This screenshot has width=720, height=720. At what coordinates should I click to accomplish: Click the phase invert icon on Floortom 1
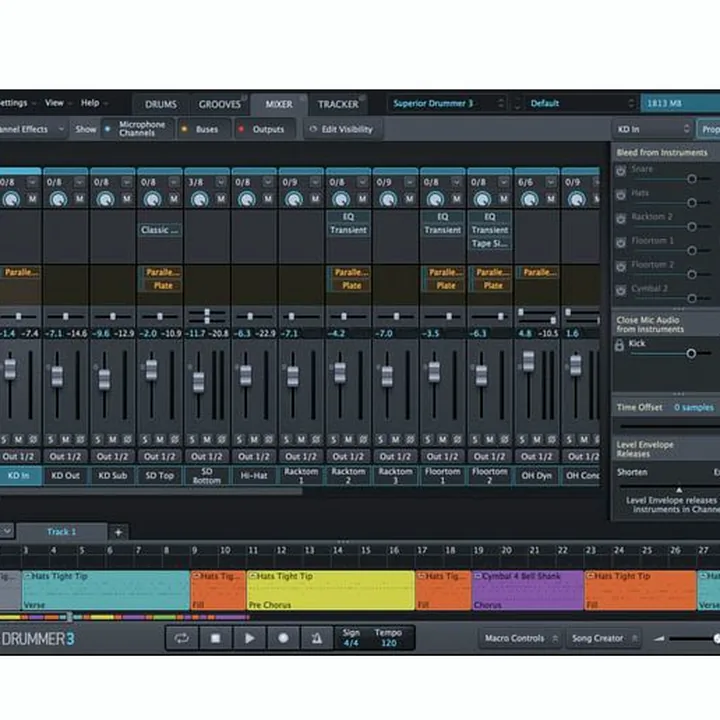click(x=457, y=439)
